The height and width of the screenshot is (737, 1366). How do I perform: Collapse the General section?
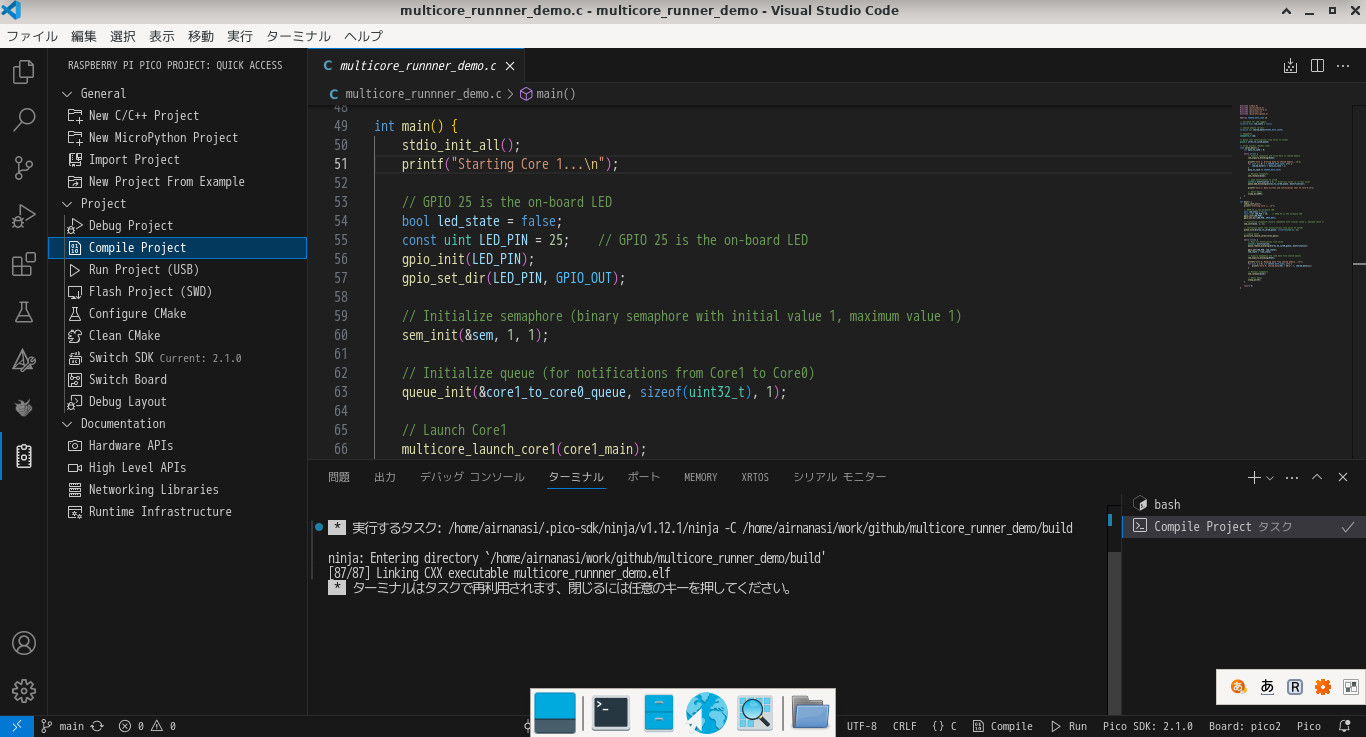177,93
